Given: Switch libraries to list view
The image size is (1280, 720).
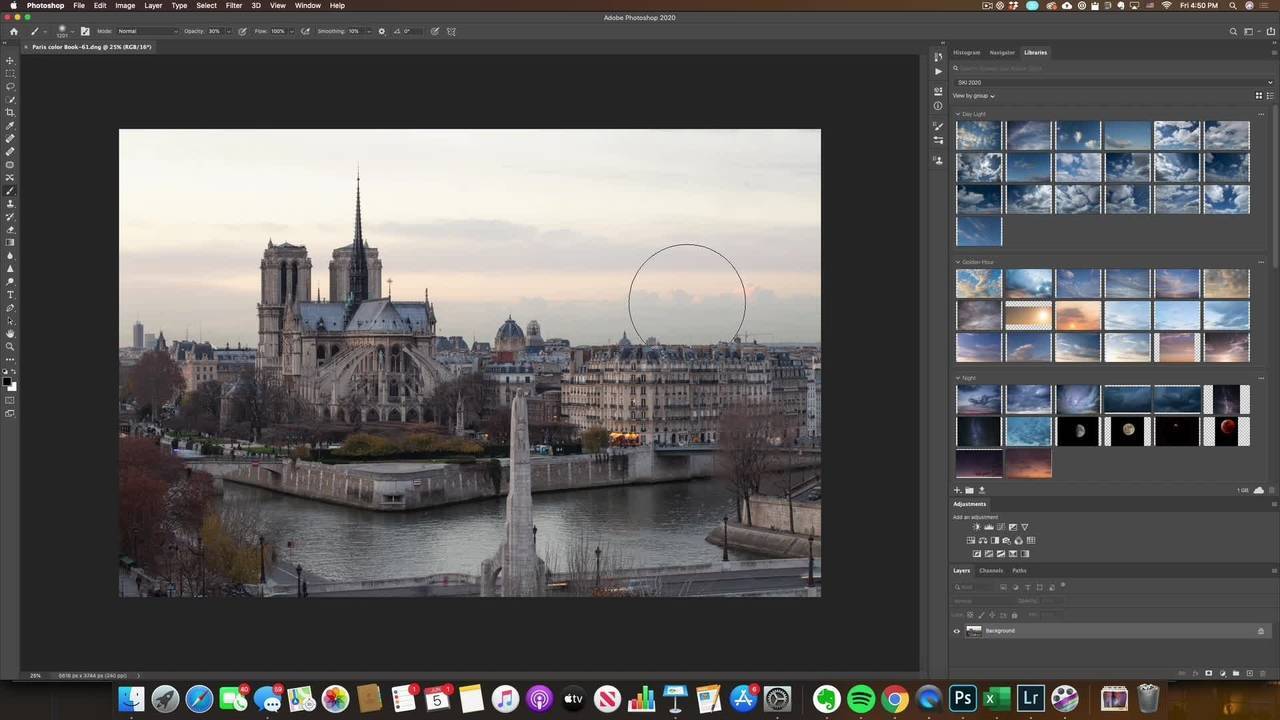Looking at the screenshot, I should click(x=1270, y=96).
